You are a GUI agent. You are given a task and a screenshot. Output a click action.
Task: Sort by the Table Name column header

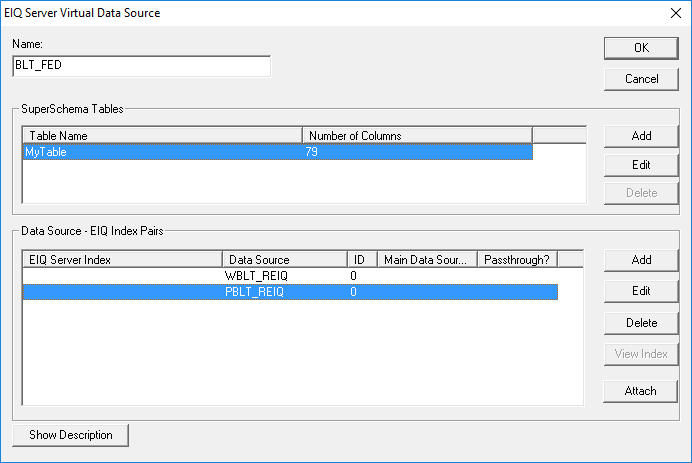162,136
